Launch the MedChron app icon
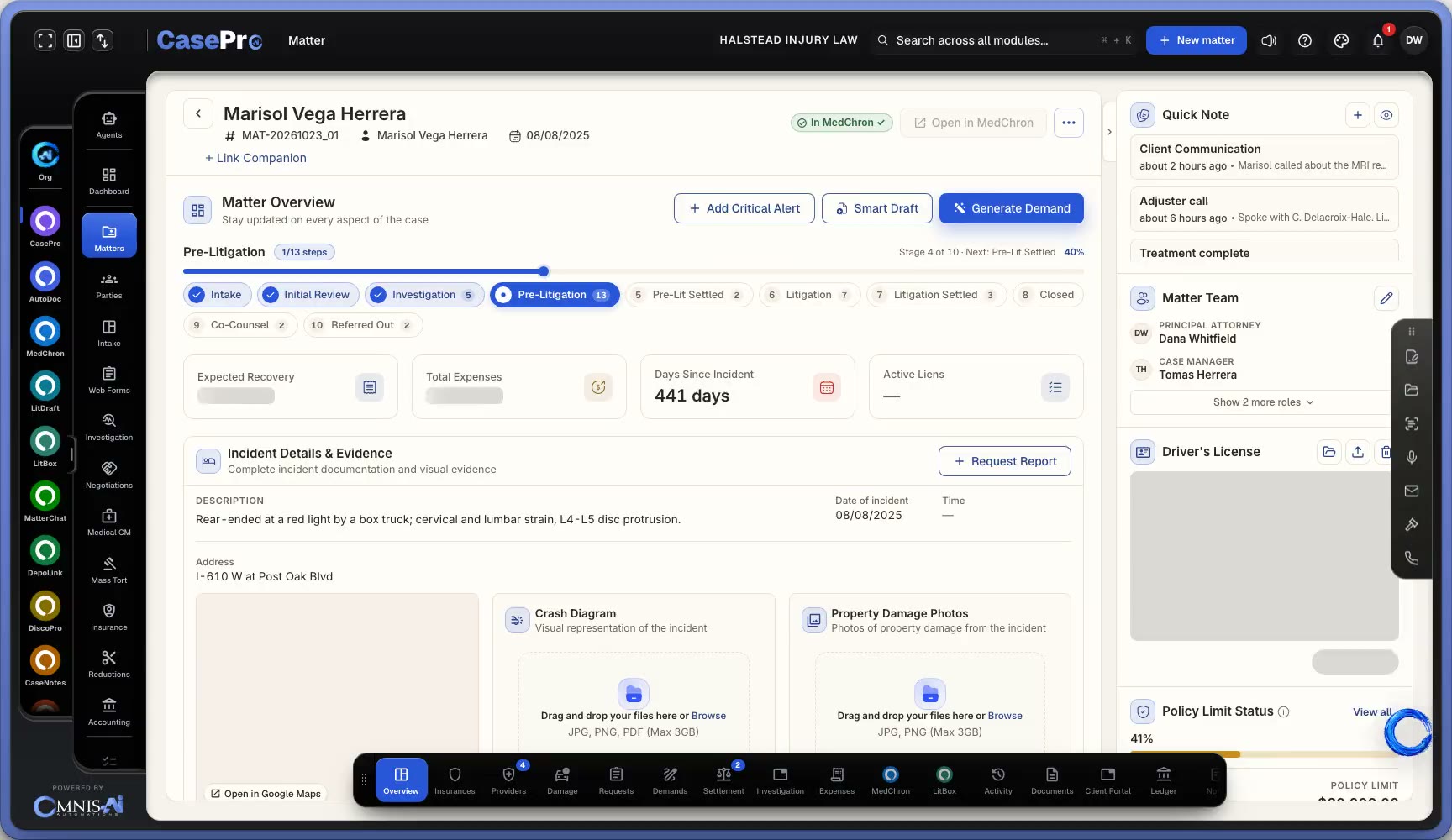1452x840 pixels. [45, 336]
